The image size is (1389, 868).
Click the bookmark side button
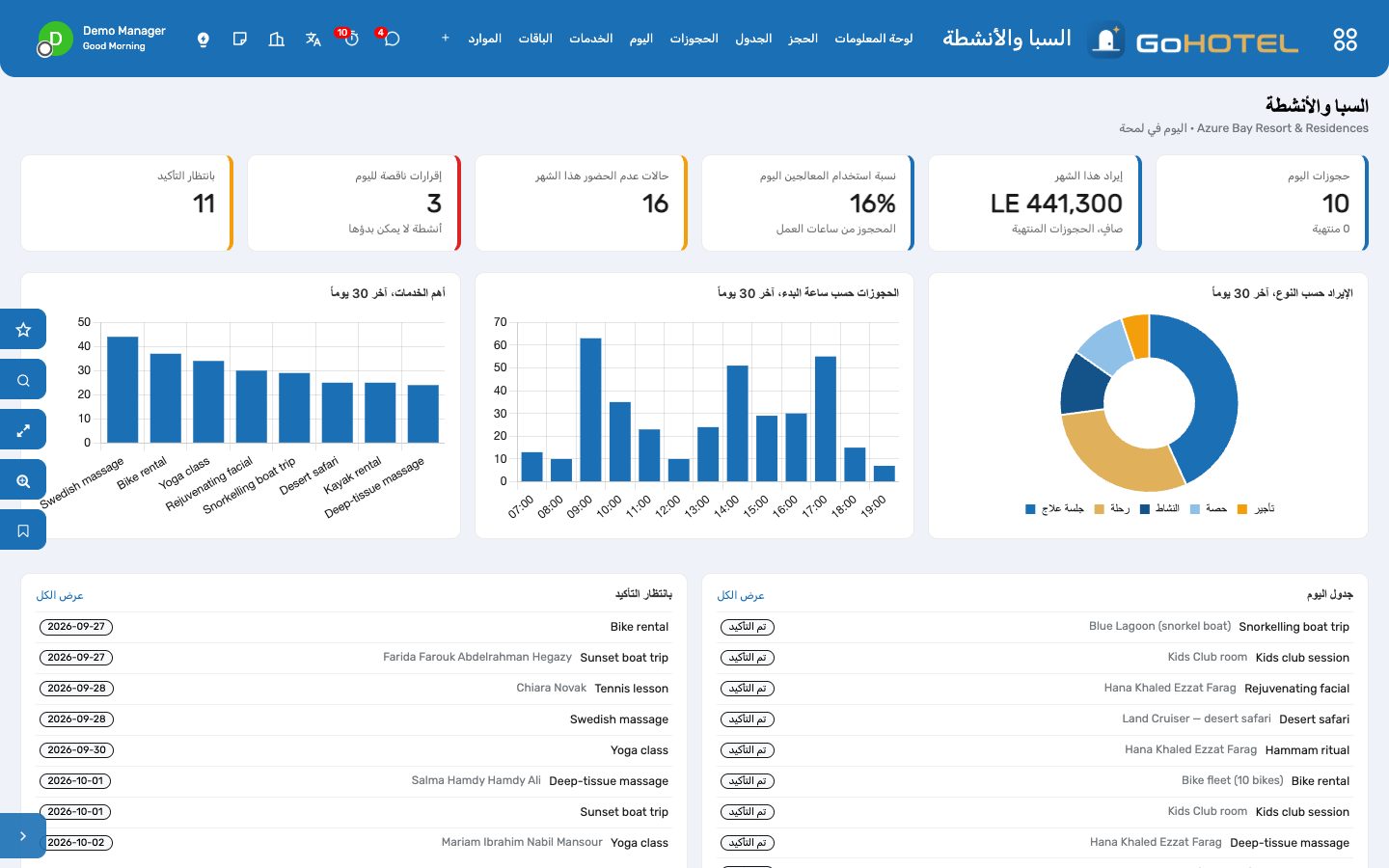(23, 530)
